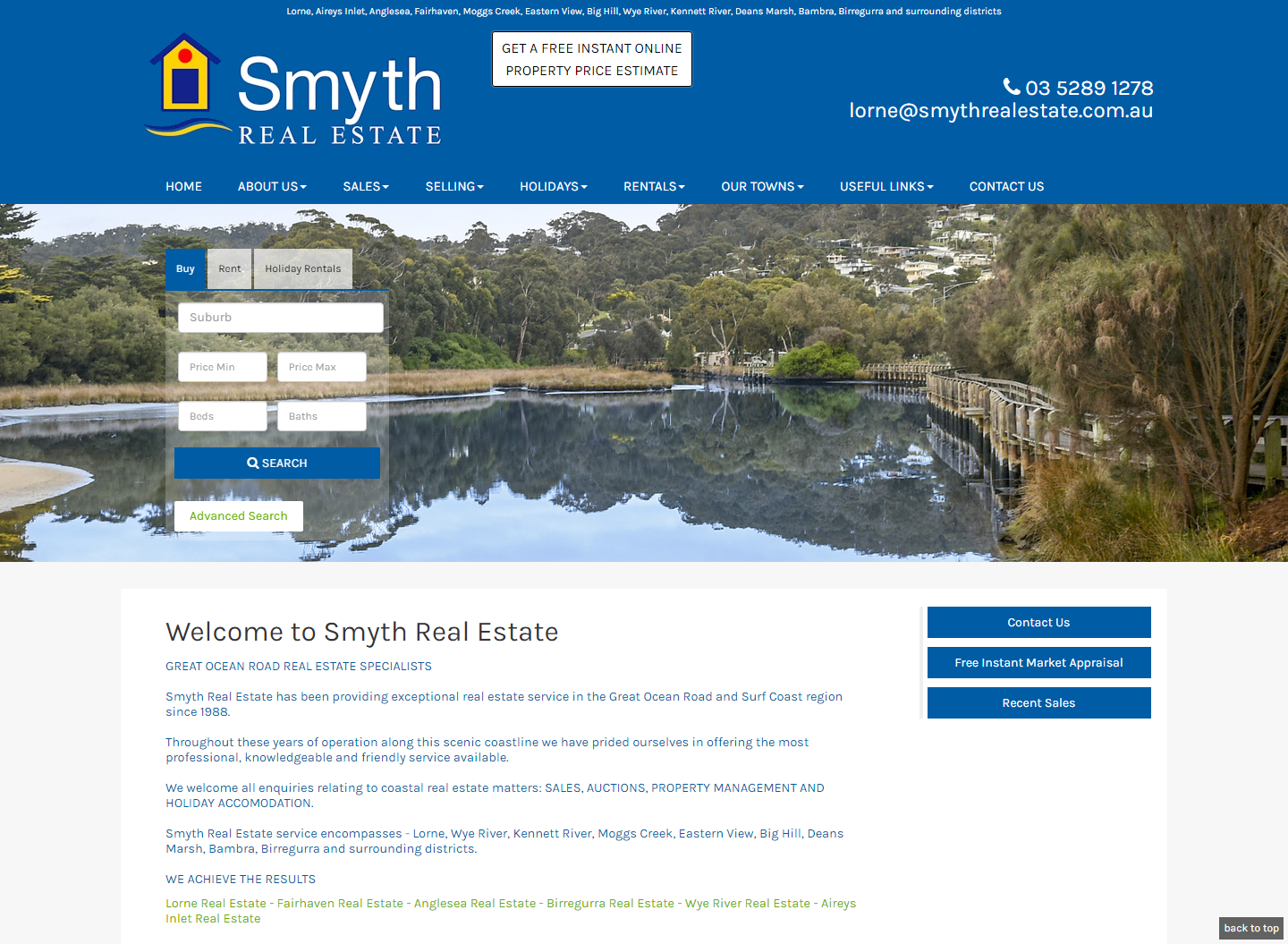The width and height of the screenshot is (1288, 944).
Task: Click the Beds field
Action: pos(223,416)
